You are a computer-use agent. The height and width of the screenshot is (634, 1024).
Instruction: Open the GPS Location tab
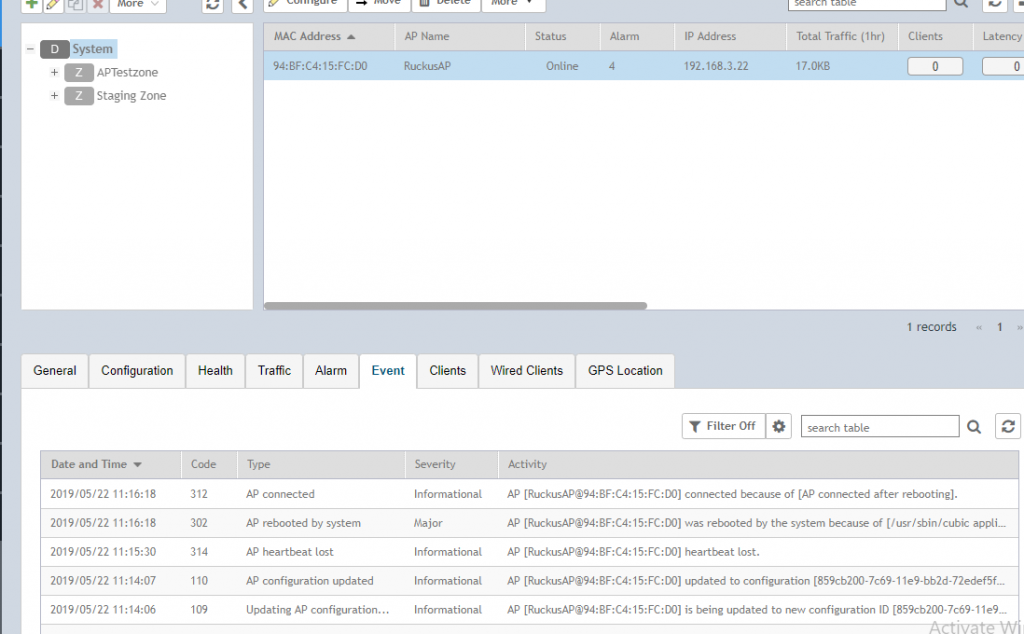[624, 370]
